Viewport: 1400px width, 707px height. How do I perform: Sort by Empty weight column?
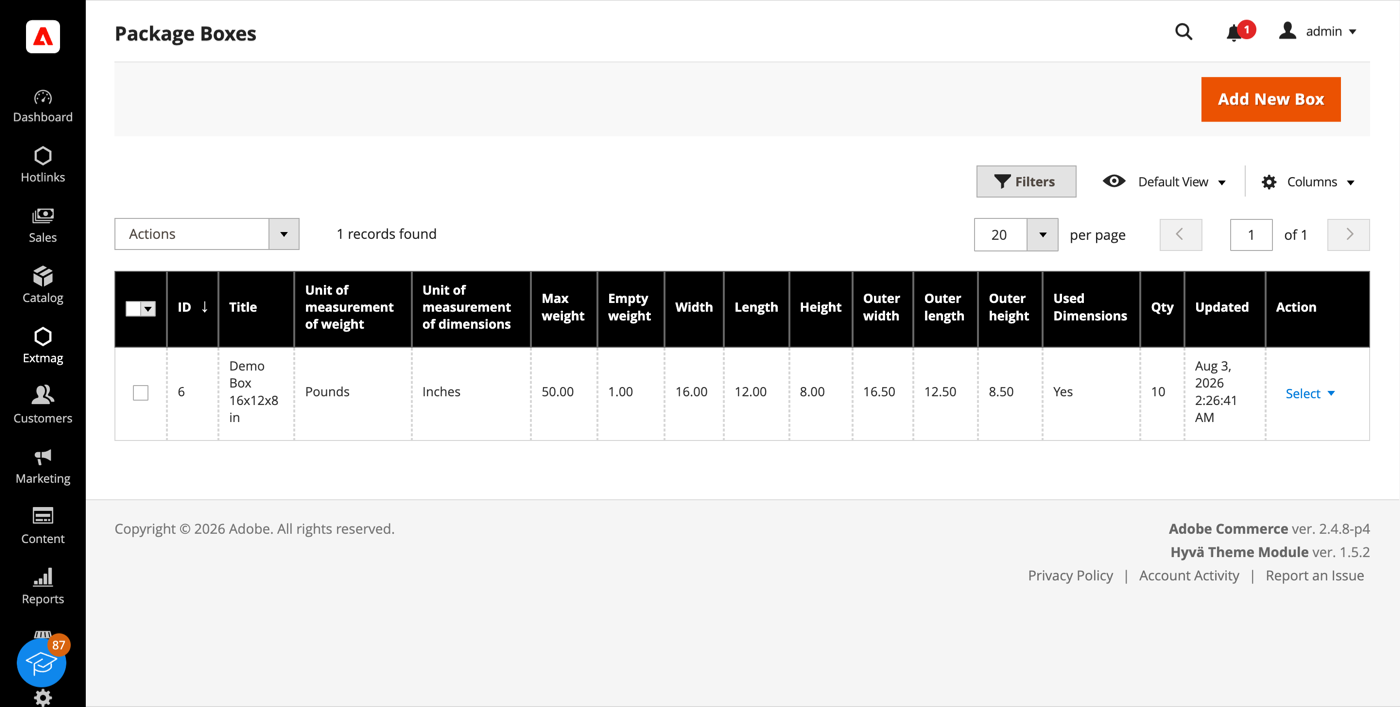coord(631,308)
